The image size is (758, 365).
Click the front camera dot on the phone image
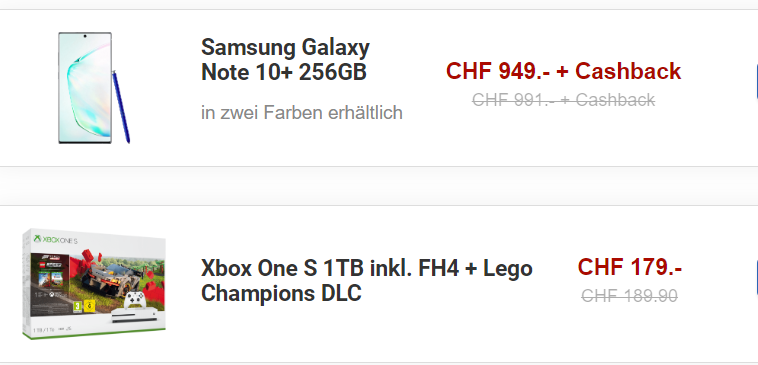tap(85, 36)
